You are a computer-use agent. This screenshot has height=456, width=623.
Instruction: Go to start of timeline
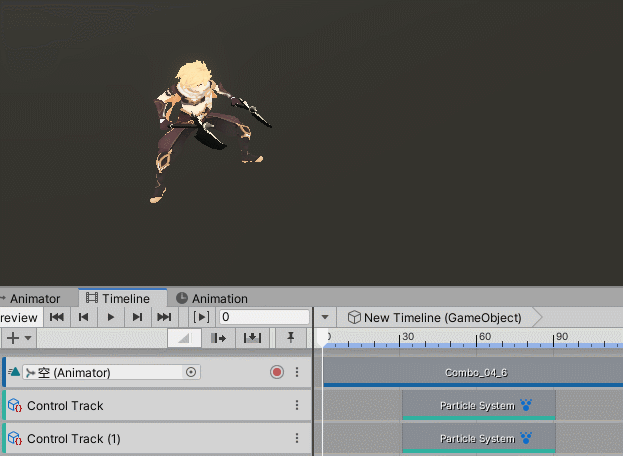tap(56, 317)
